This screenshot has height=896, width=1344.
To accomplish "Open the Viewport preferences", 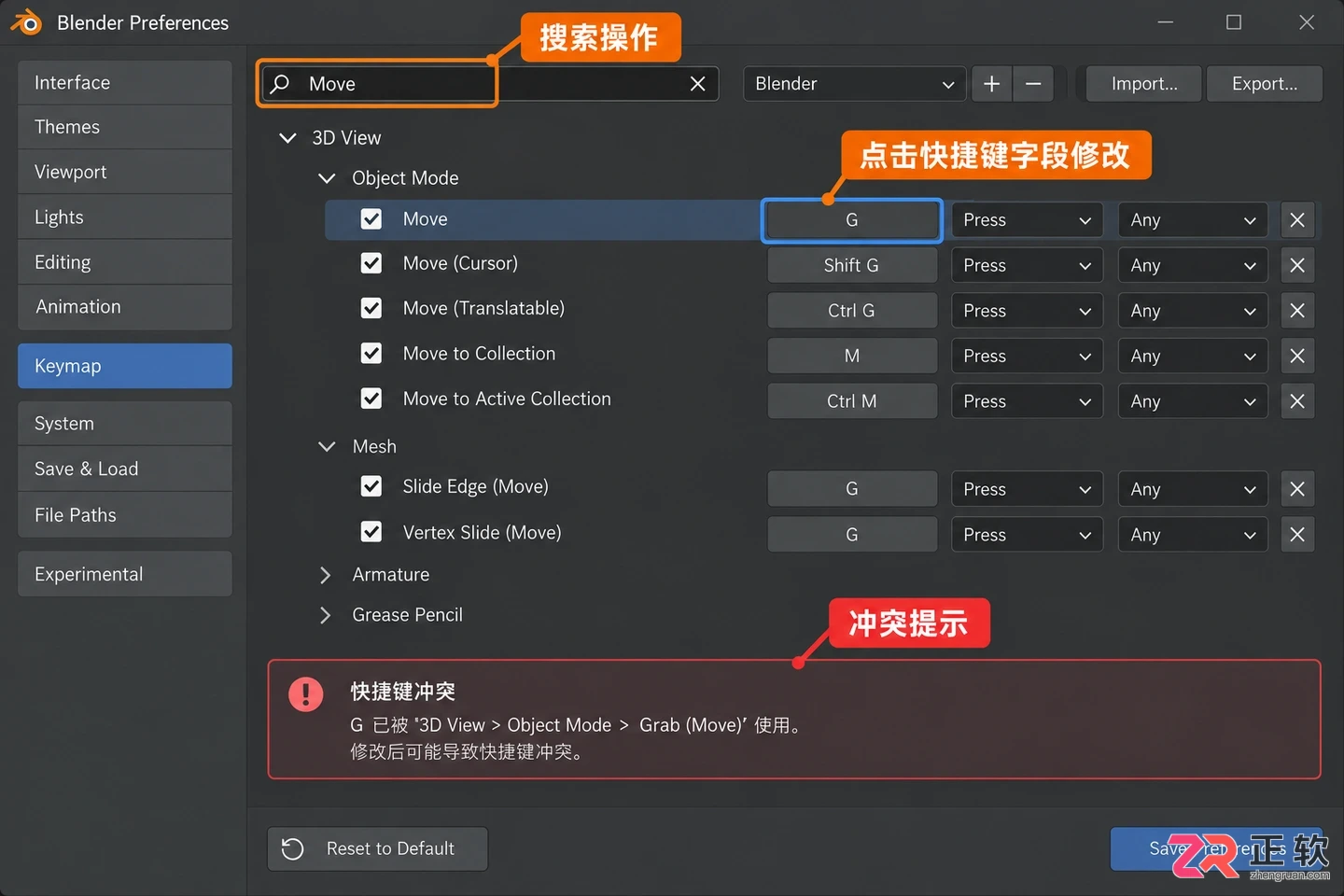I will coord(125,172).
